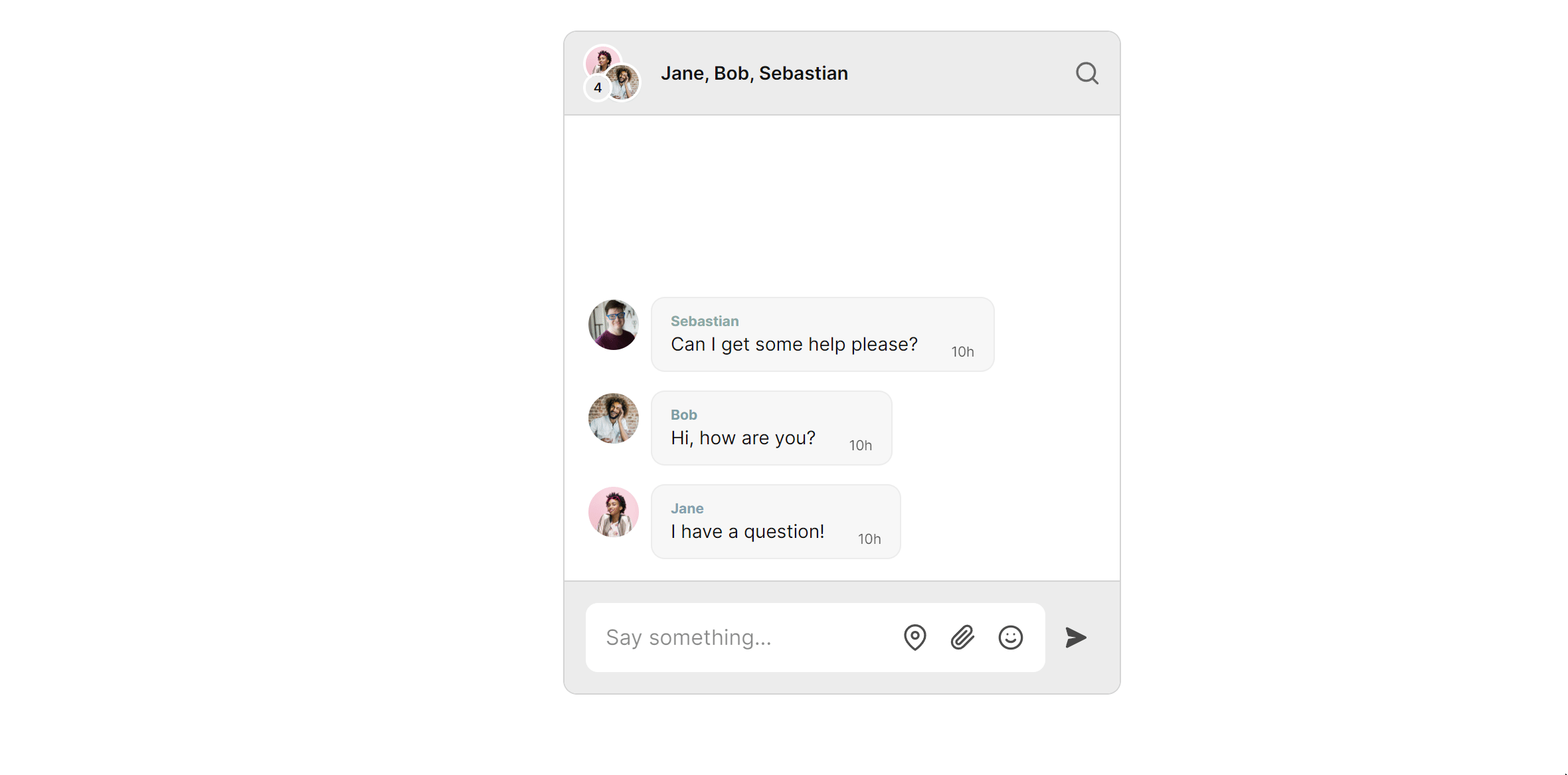Focus the 'Say something...' input field
The height and width of the screenshot is (775, 1568).
[731, 637]
